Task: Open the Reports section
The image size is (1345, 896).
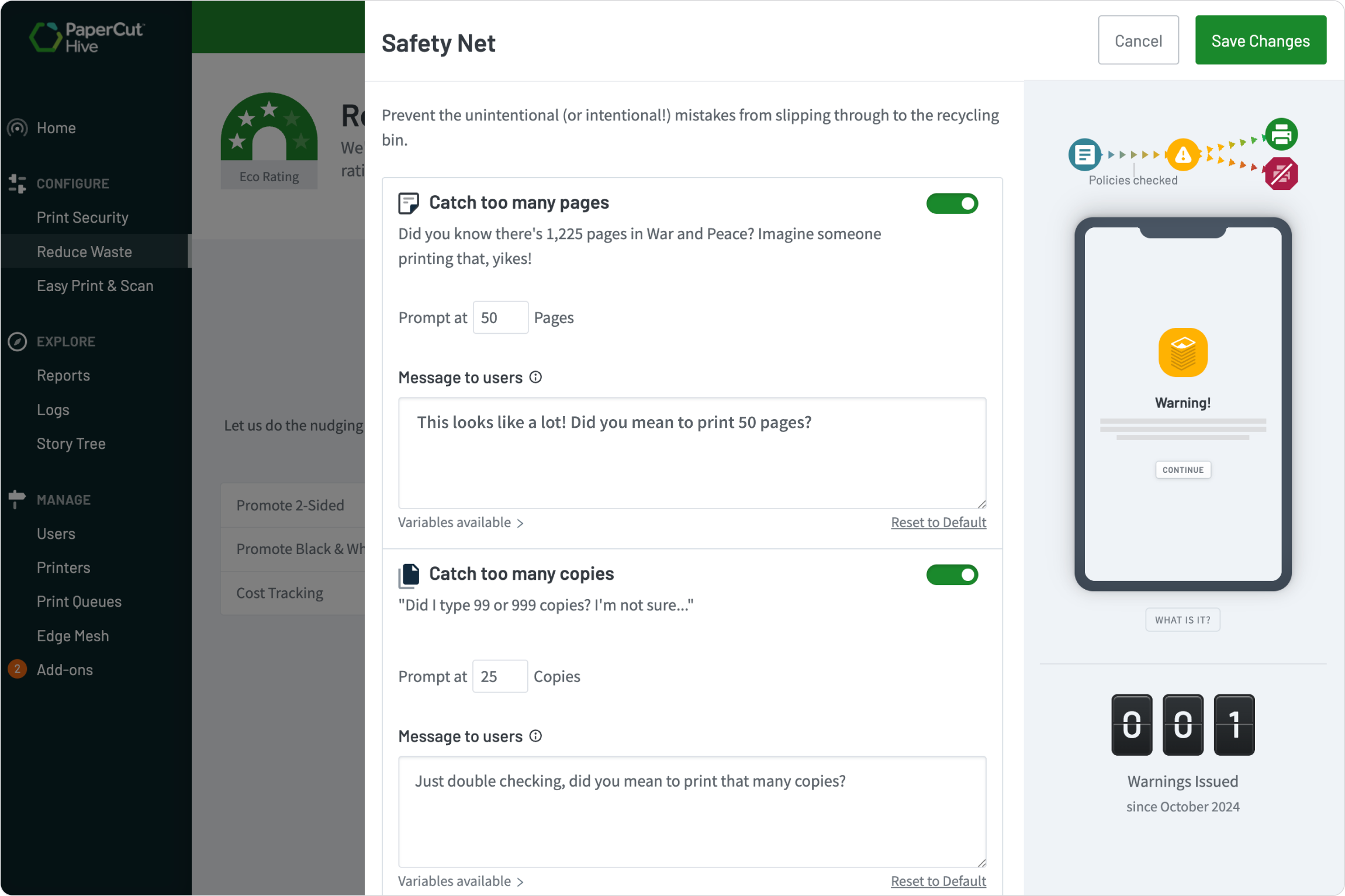Action: coord(63,375)
